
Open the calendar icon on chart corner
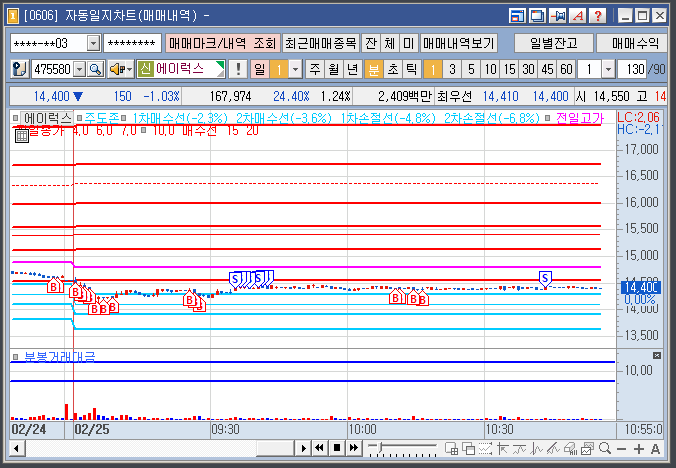point(22,136)
